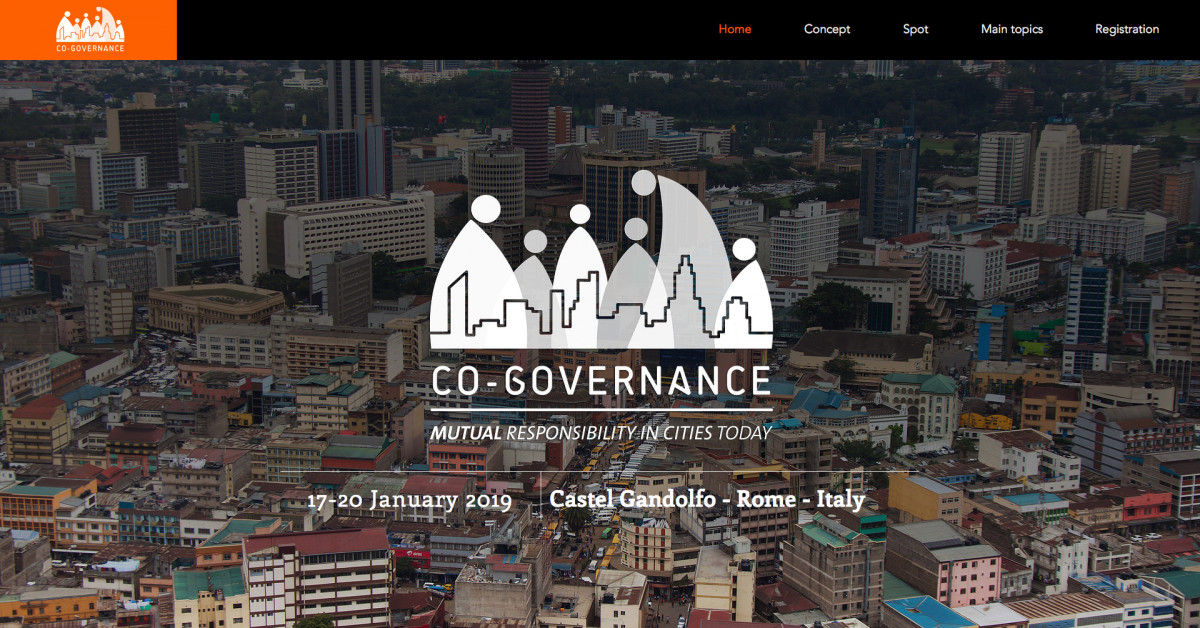The width and height of the screenshot is (1200, 628).
Task: Open the Spot menu item
Action: (x=916, y=29)
